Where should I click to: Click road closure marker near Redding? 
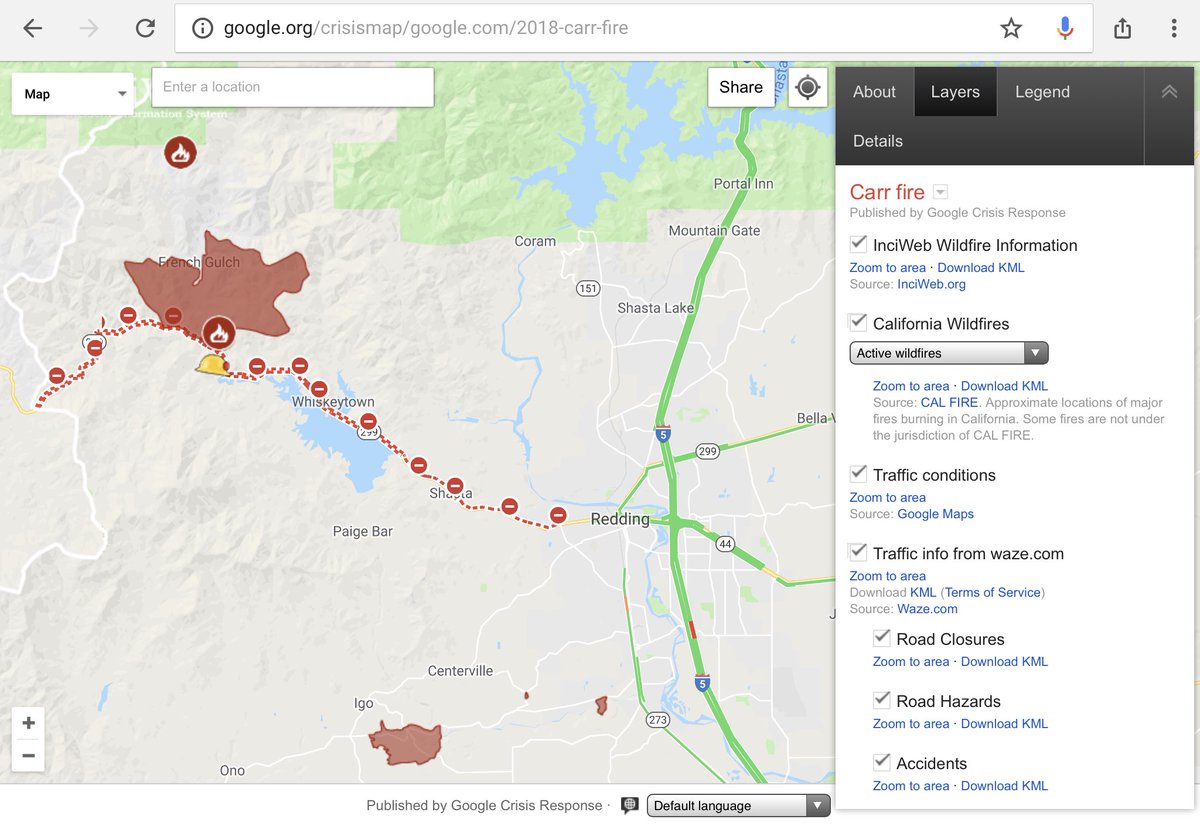(558, 515)
